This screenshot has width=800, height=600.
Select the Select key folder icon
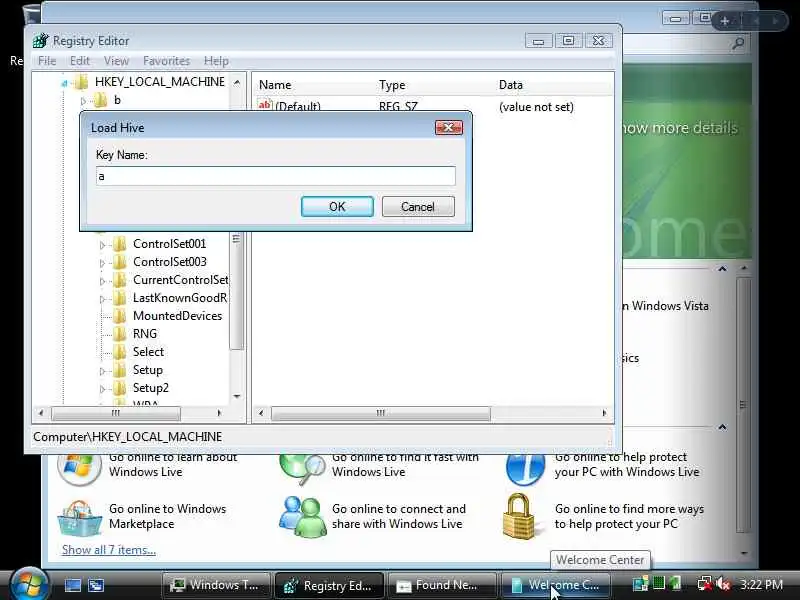(119, 352)
